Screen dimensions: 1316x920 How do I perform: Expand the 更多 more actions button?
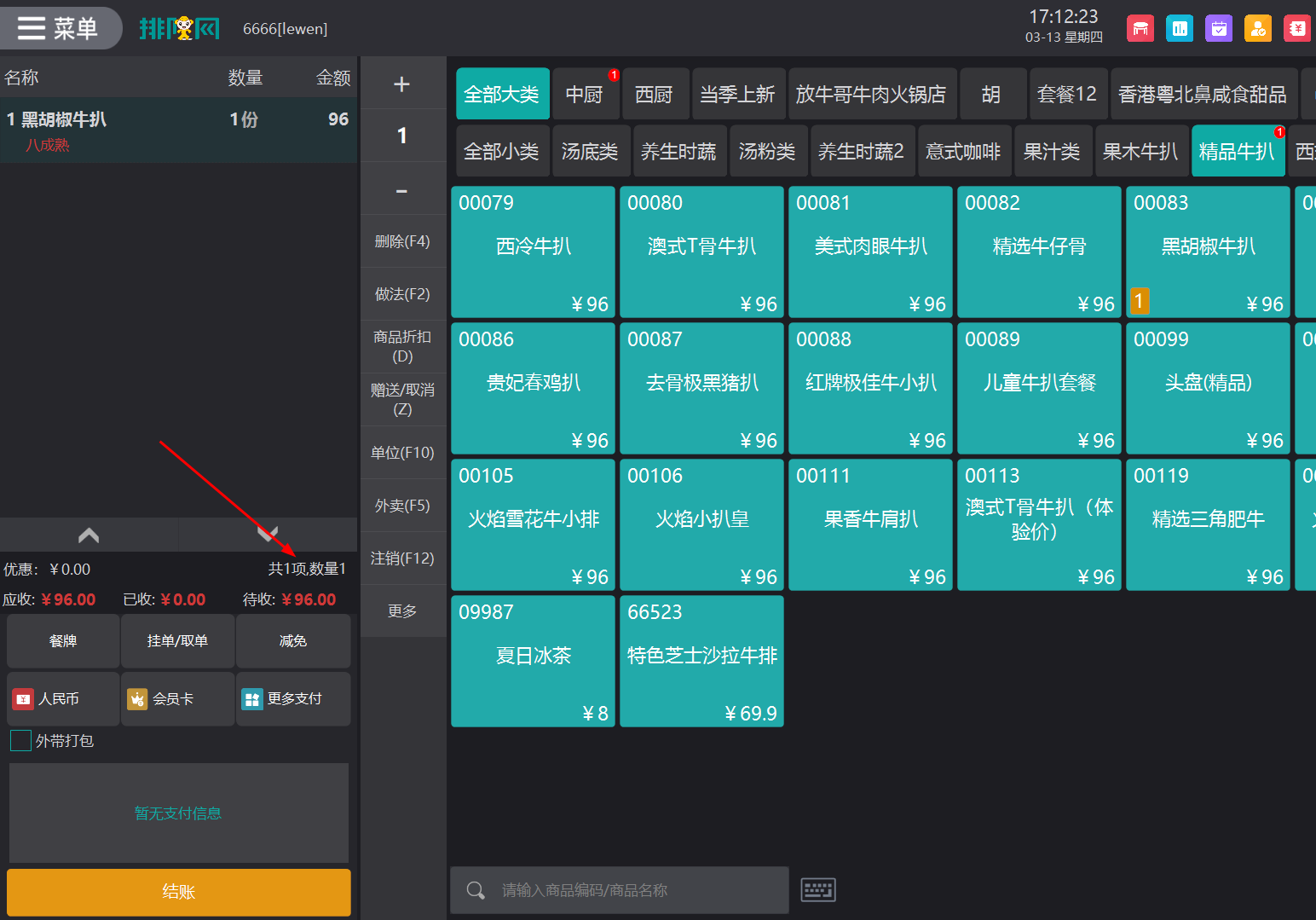(402, 611)
